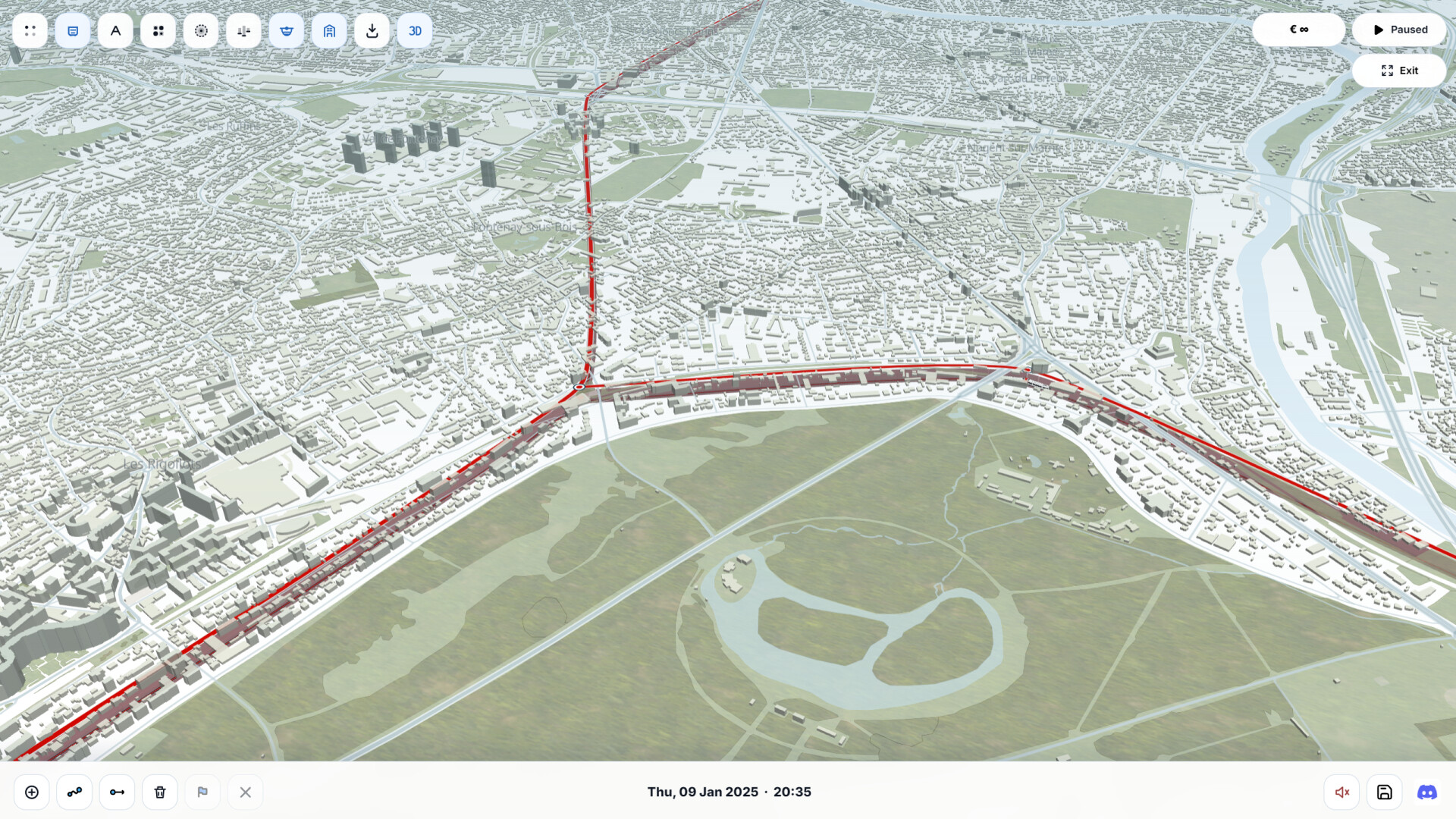Open the four-dot menu icon
Screen dimensions: 1456x819
click(30, 31)
